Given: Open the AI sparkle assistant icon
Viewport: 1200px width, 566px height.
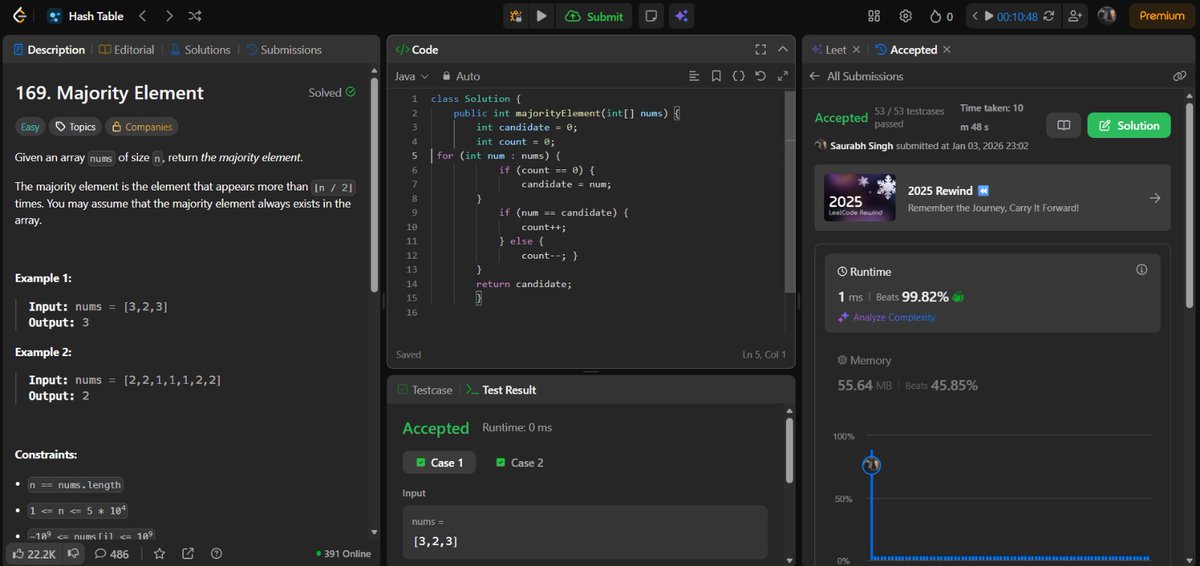Looking at the screenshot, I should 681,16.
